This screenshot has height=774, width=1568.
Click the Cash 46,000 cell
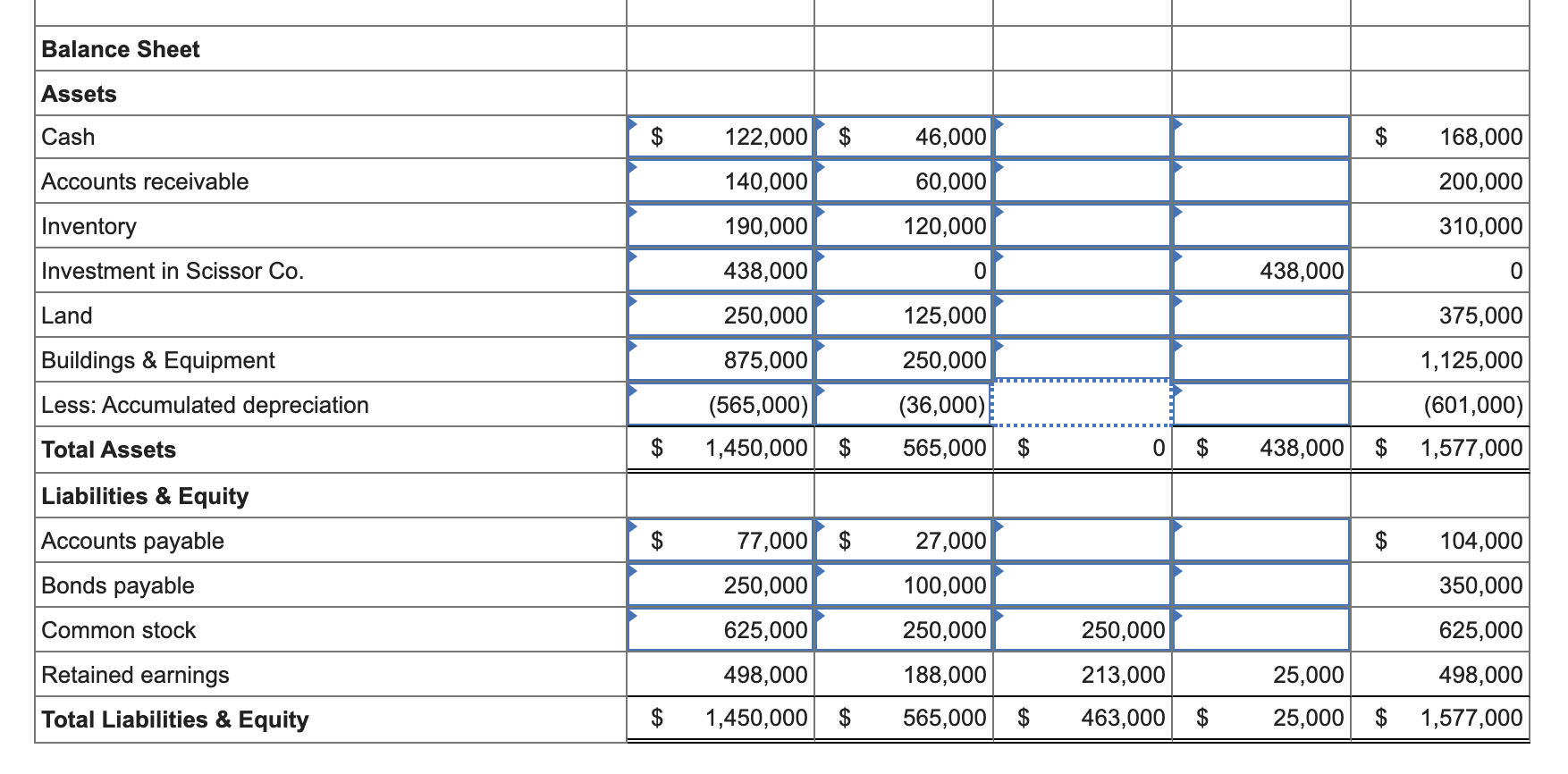coord(904,137)
